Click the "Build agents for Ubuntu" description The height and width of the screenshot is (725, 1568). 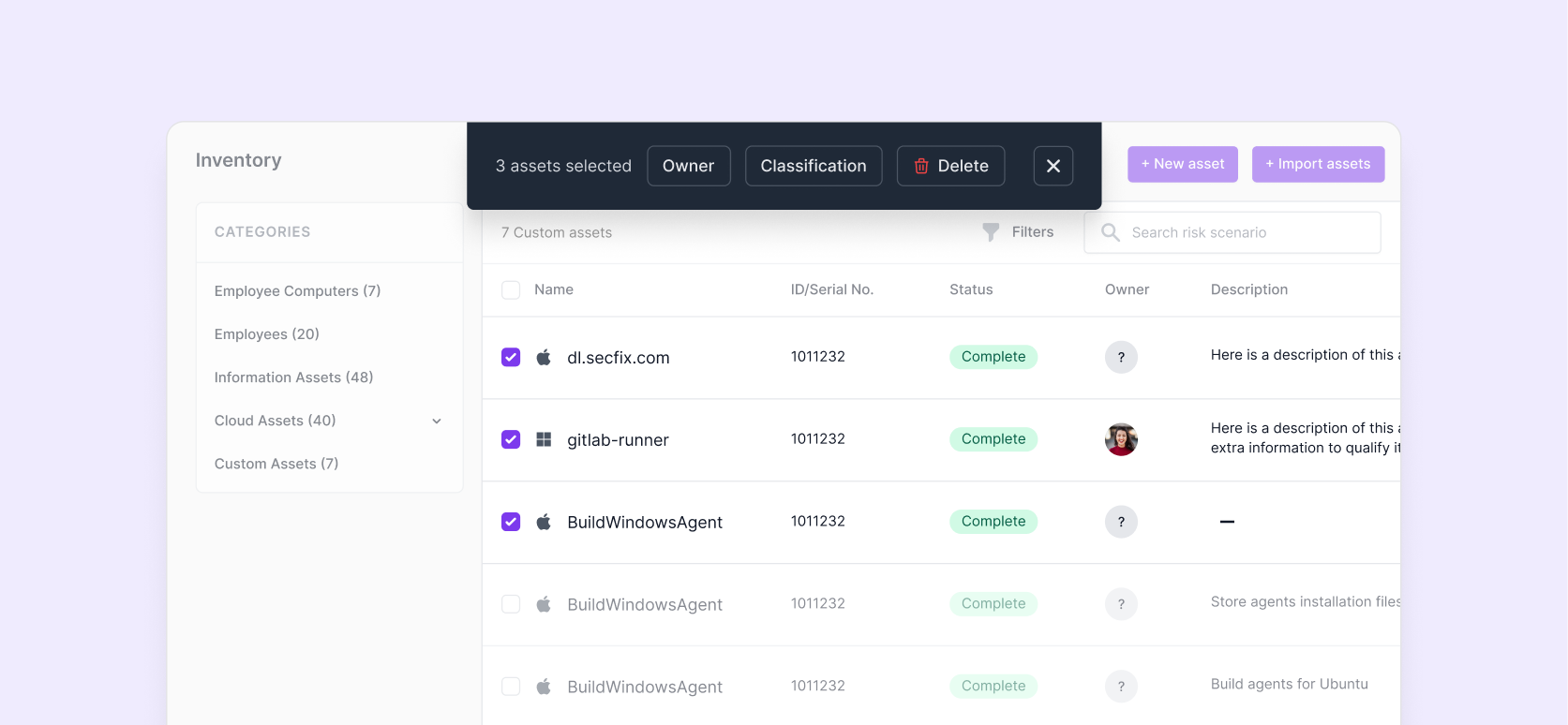(1290, 685)
